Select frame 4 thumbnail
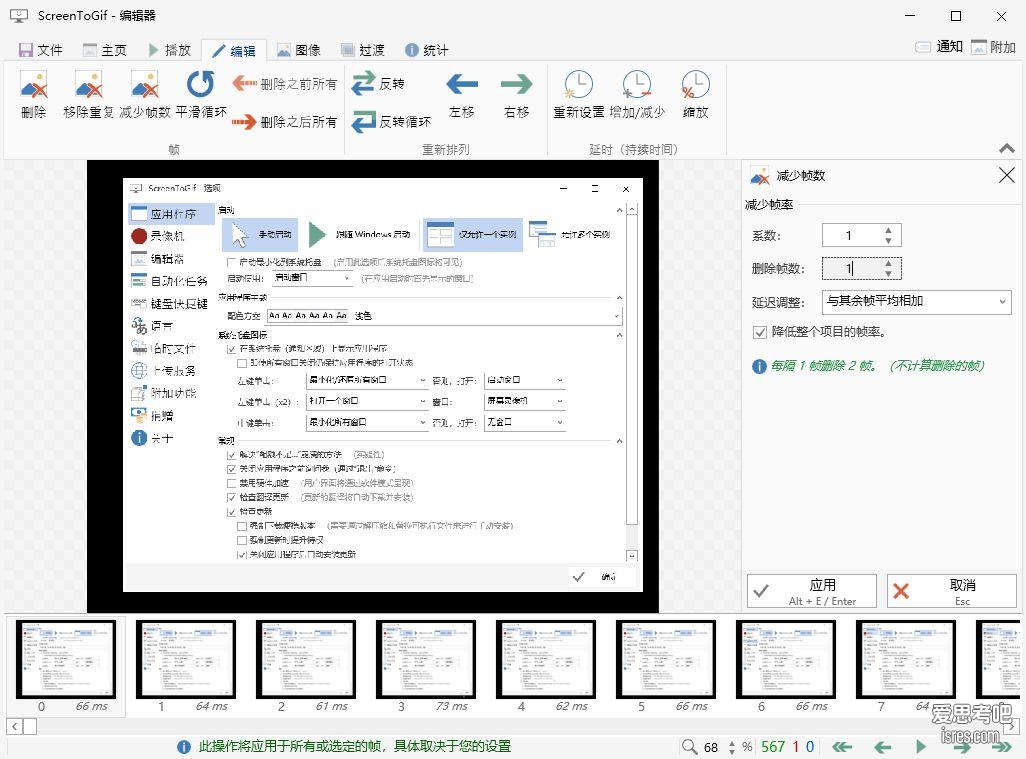 point(546,660)
